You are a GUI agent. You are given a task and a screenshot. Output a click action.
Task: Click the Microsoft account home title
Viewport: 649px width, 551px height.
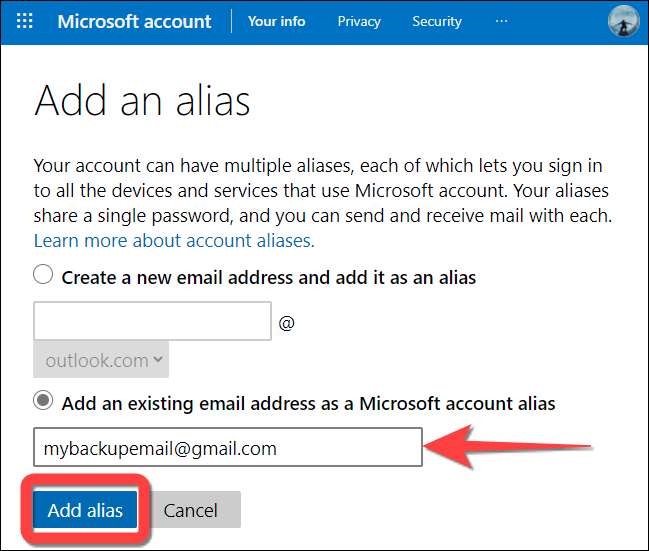134,21
